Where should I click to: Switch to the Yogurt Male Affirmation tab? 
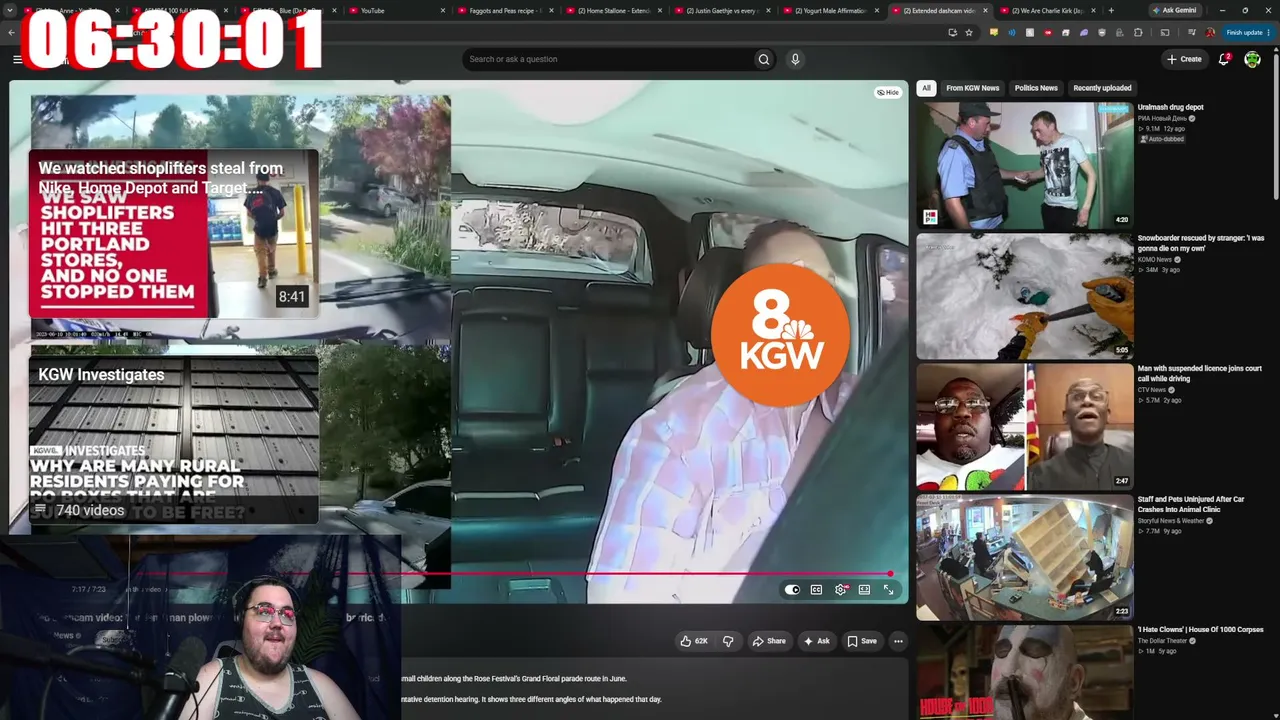pyautogui.click(x=831, y=10)
